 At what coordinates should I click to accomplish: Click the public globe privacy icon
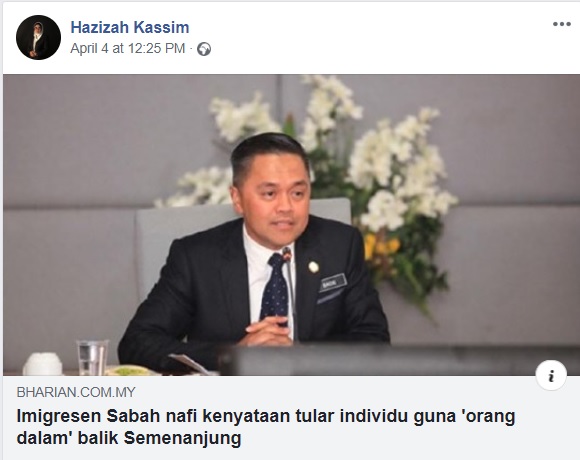tap(204, 49)
